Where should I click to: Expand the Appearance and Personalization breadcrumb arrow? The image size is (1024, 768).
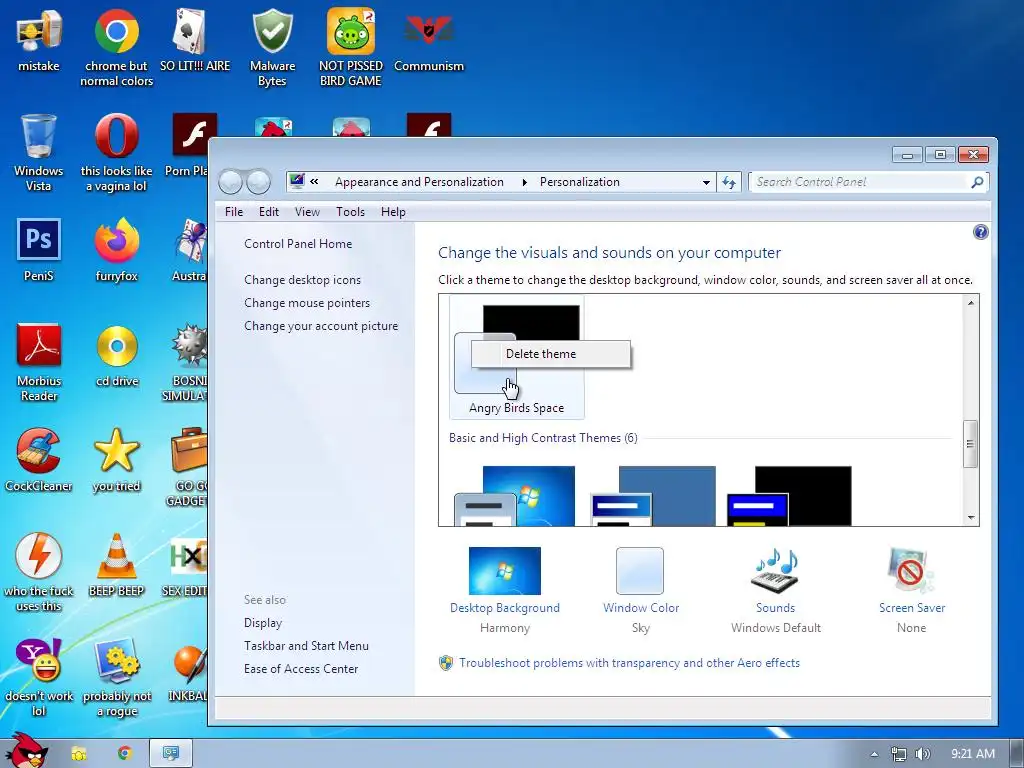tap(524, 182)
